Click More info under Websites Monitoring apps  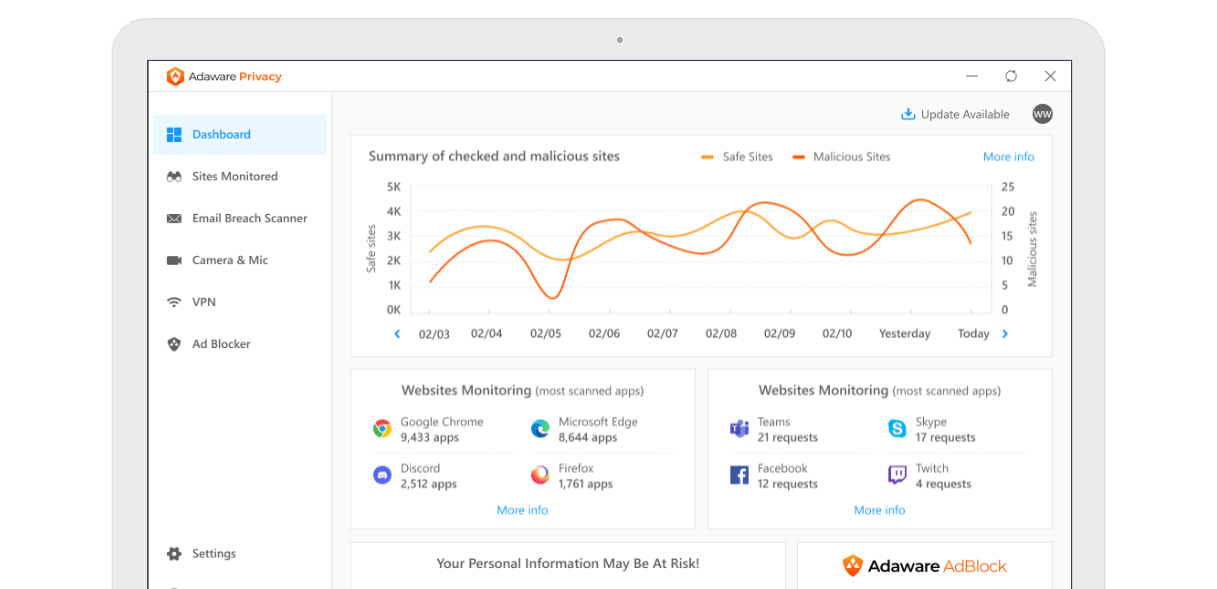coord(522,510)
